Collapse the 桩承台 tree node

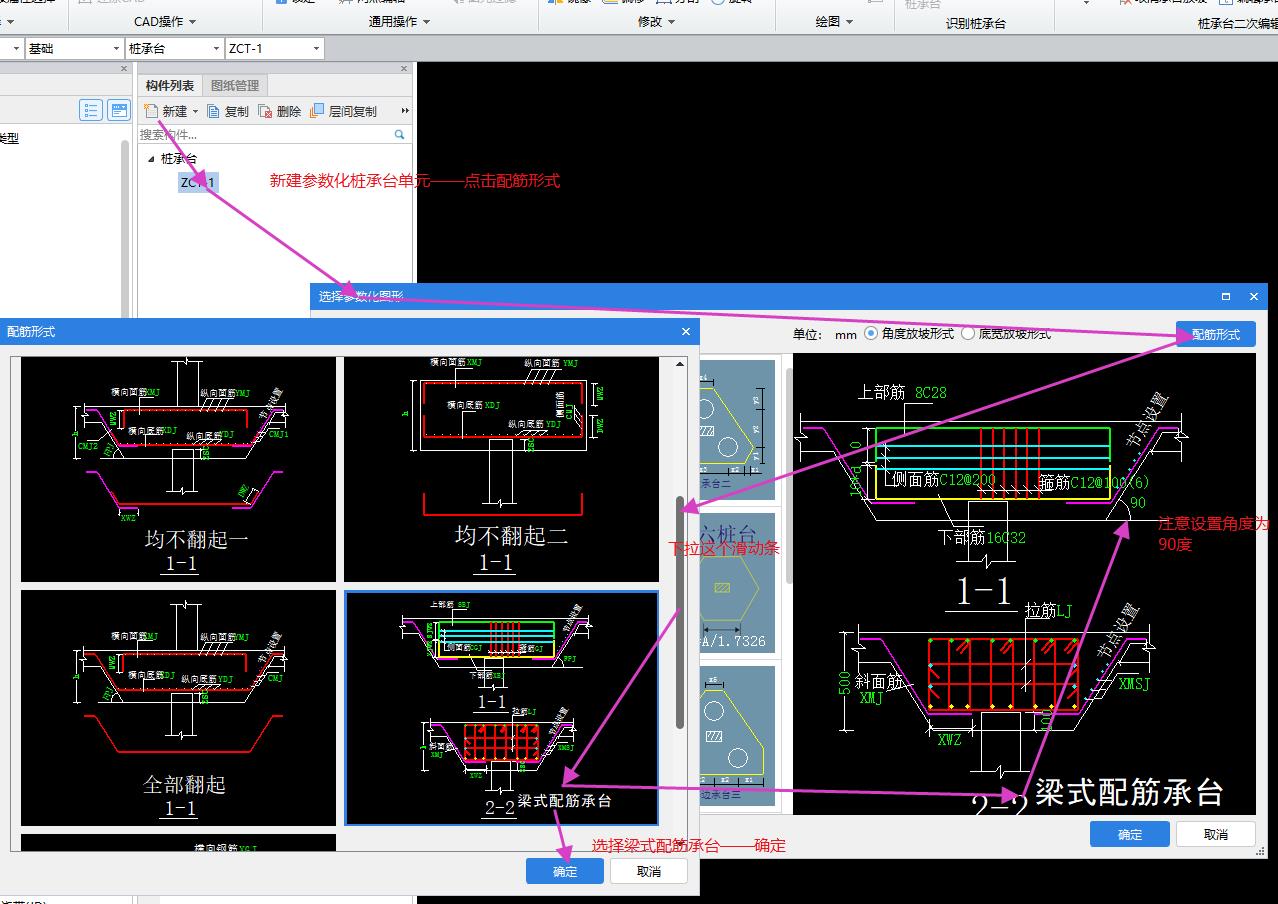pyautogui.click(x=151, y=159)
